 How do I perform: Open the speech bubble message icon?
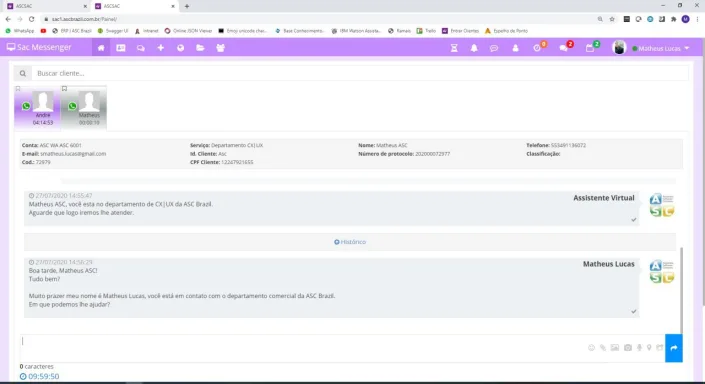(x=494, y=48)
